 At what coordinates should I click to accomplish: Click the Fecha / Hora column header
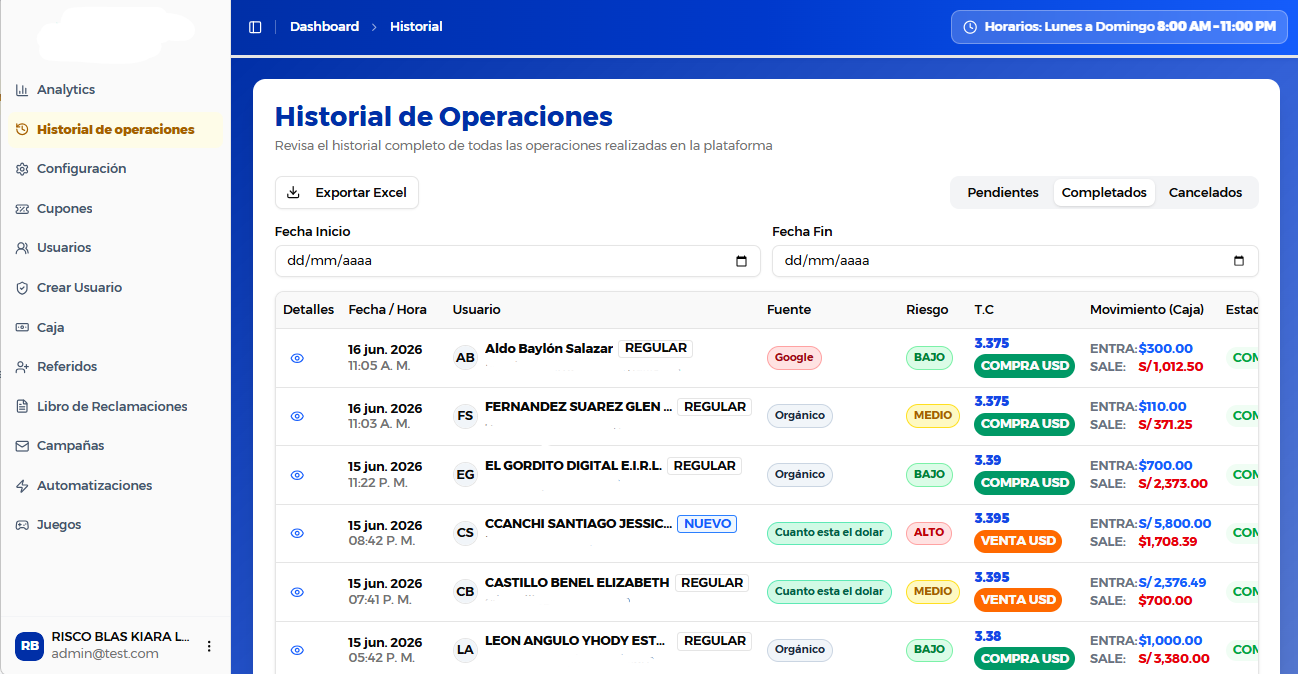click(388, 310)
